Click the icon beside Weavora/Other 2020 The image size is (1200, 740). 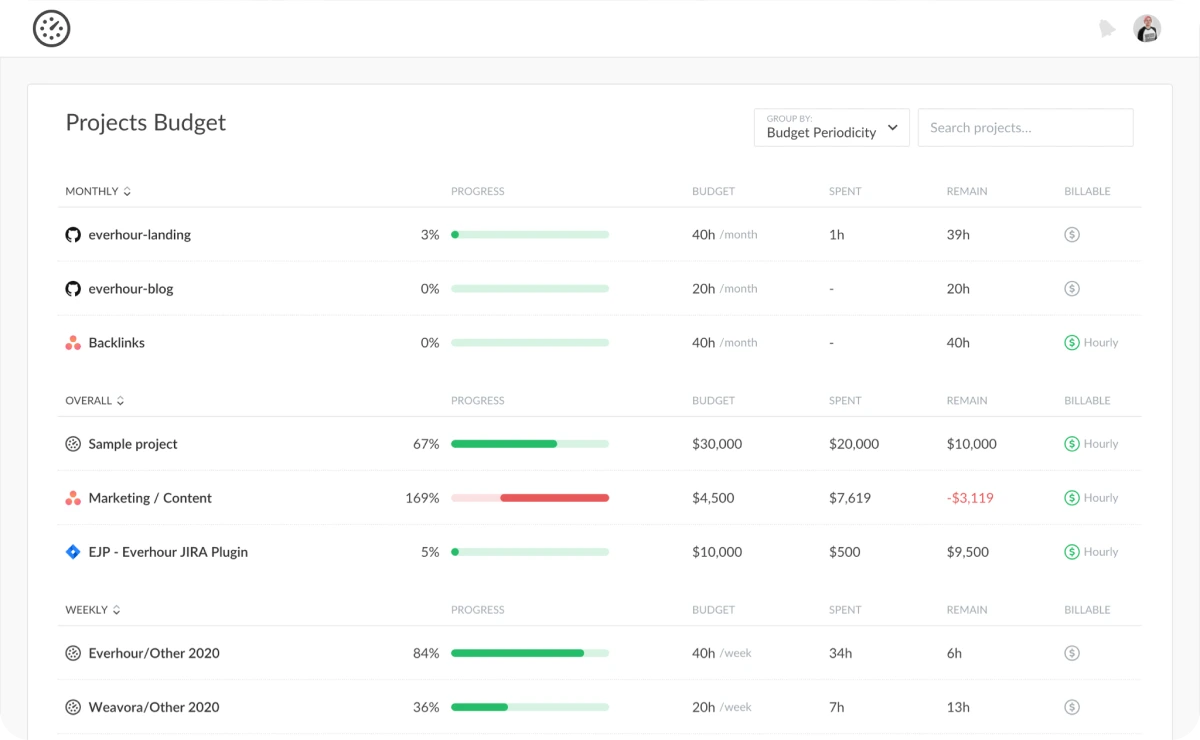pyautogui.click(x=73, y=707)
